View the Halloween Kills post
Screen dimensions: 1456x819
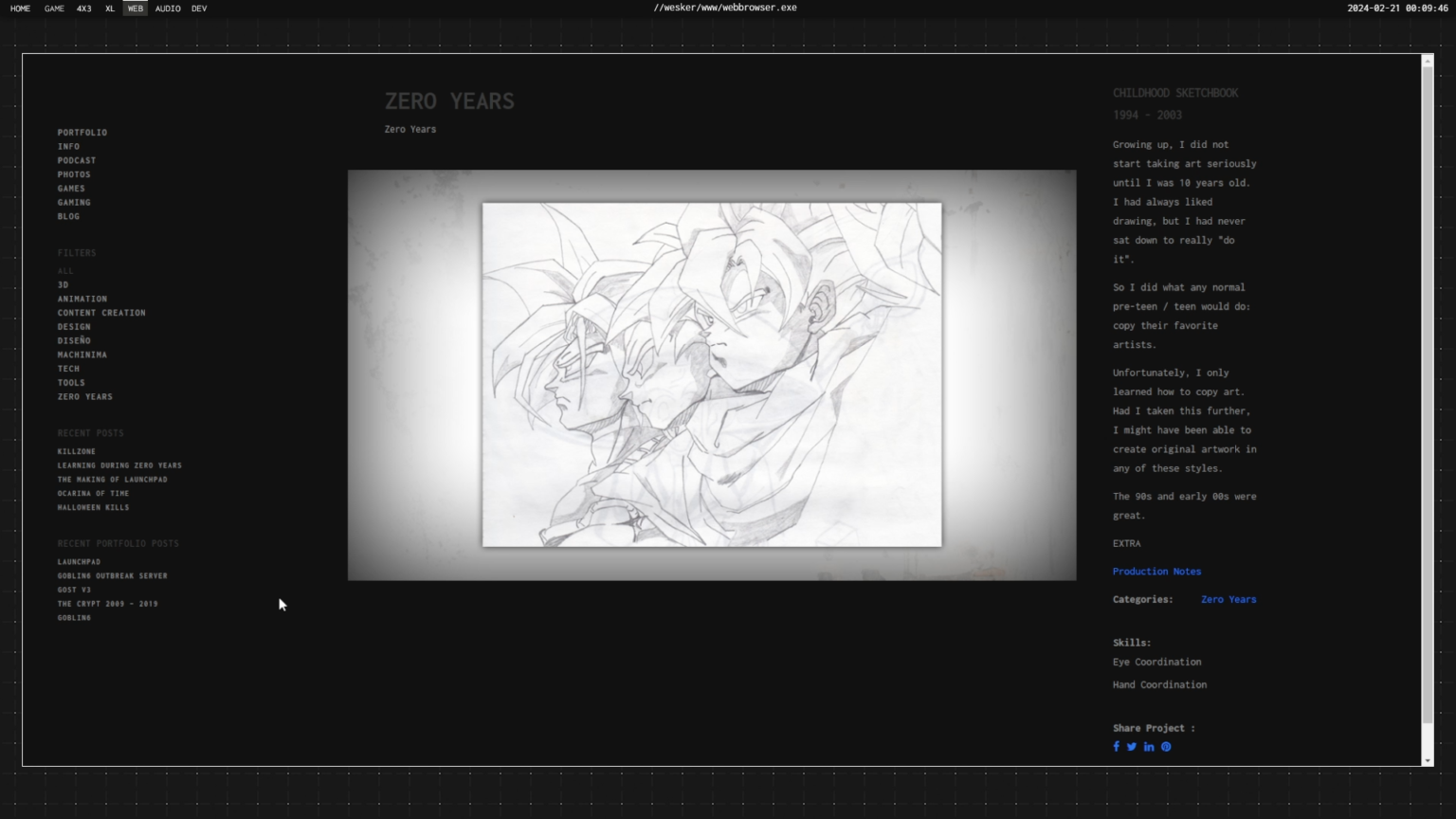pos(93,507)
